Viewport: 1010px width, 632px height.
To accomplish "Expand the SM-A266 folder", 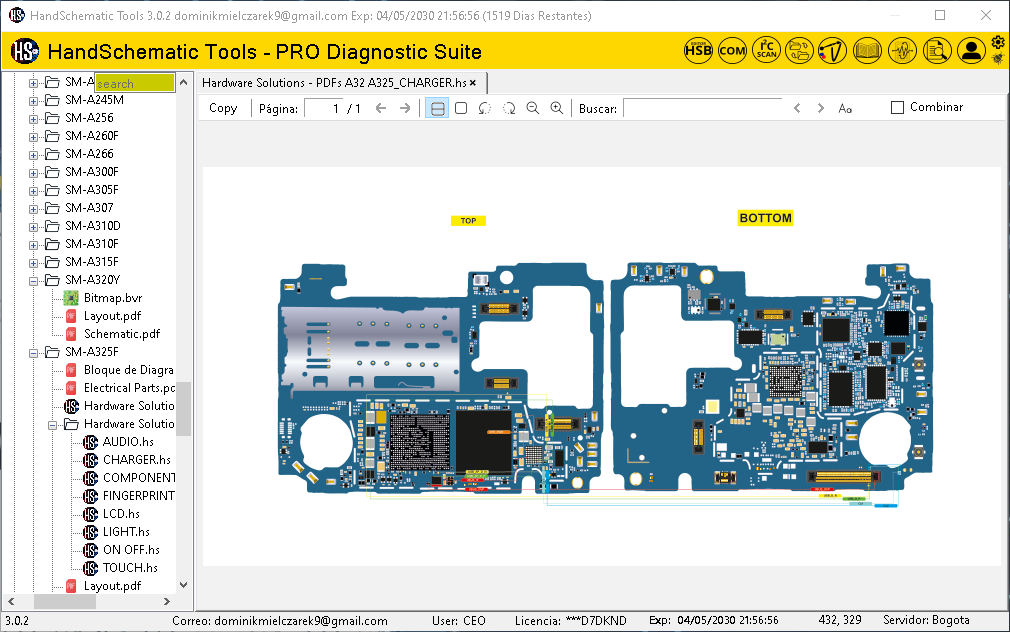I will [x=33, y=155].
